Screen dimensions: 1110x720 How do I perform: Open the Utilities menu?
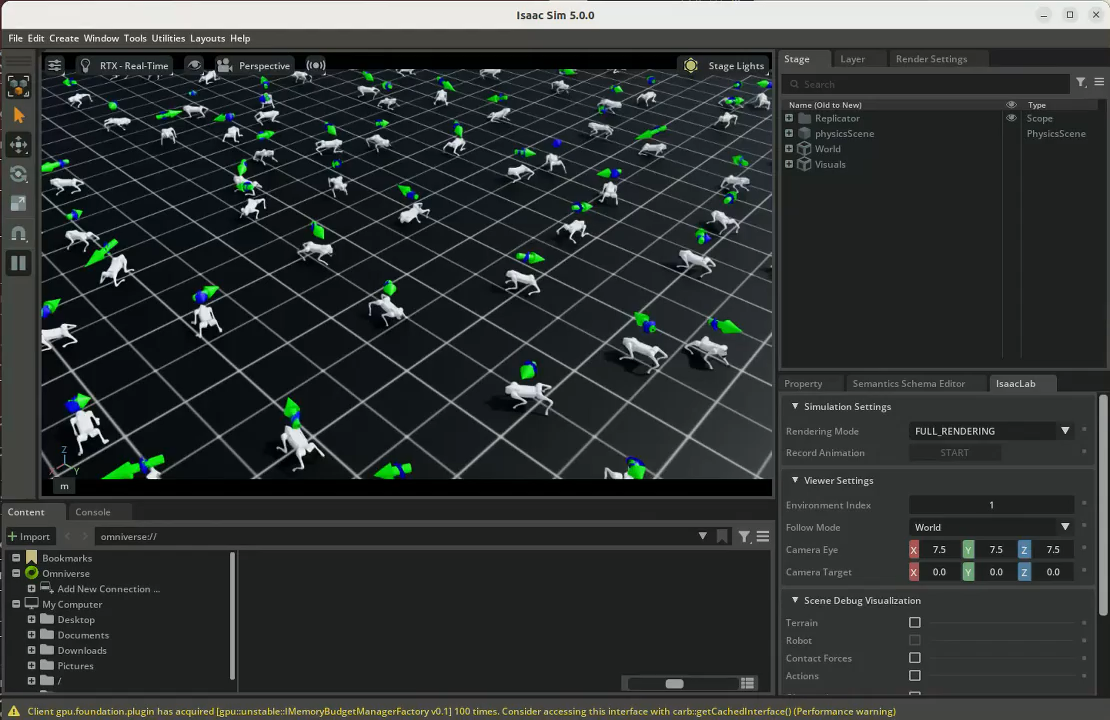[x=168, y=38]
